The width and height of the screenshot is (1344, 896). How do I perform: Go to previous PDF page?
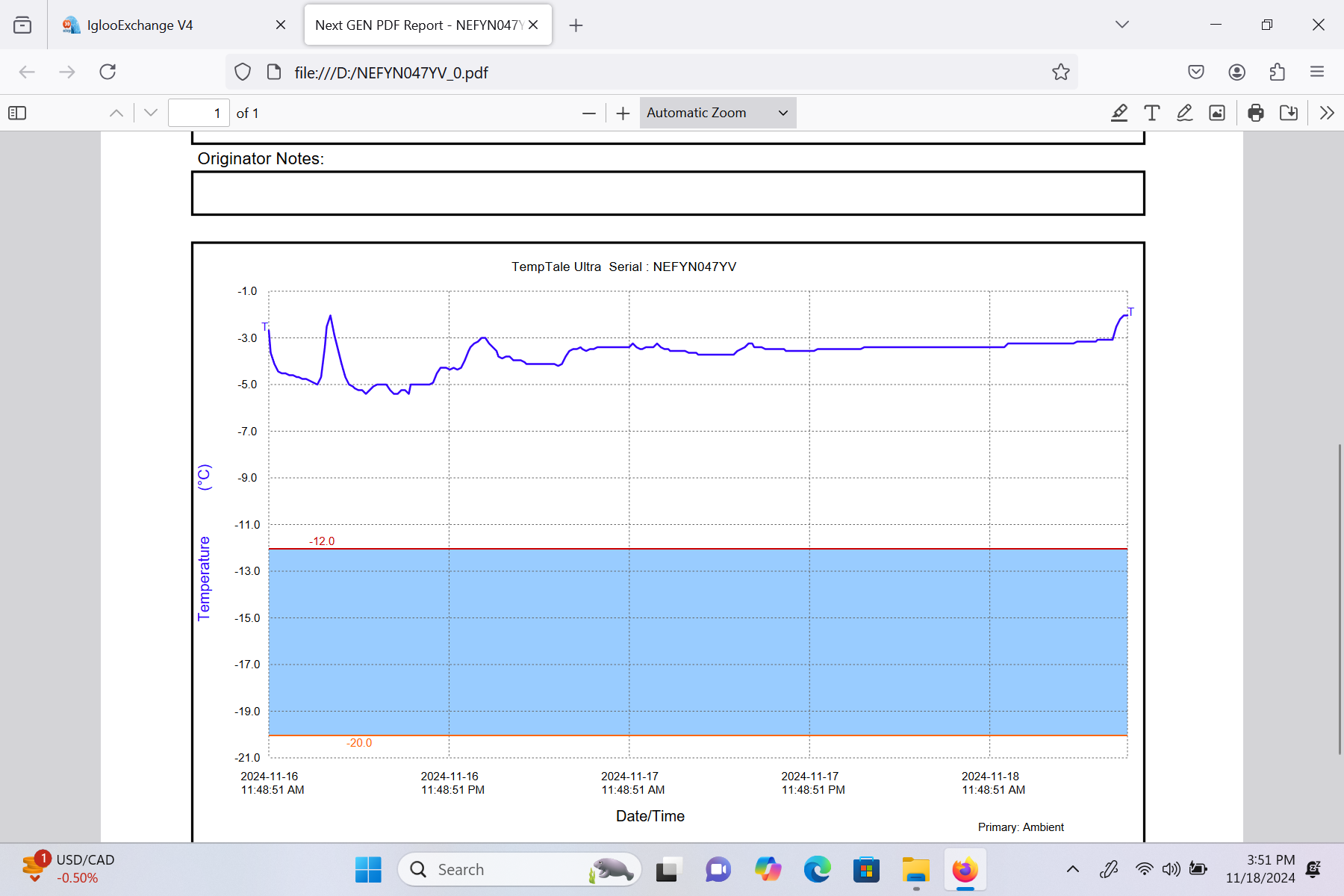[x=116, y=113]
